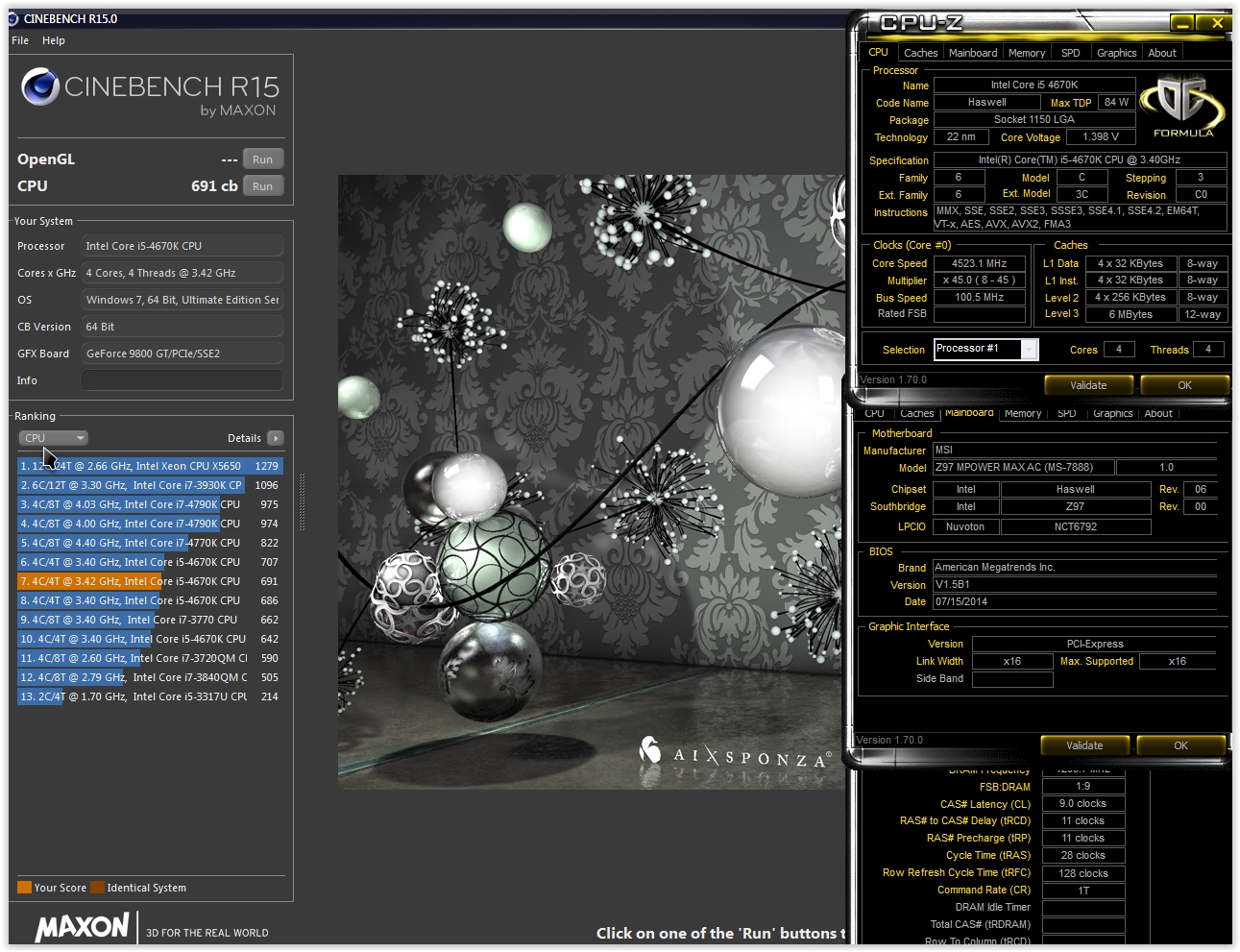
Task: Open Caches tab in the Mainboard CPU-Z window
Action: point(916,414)
